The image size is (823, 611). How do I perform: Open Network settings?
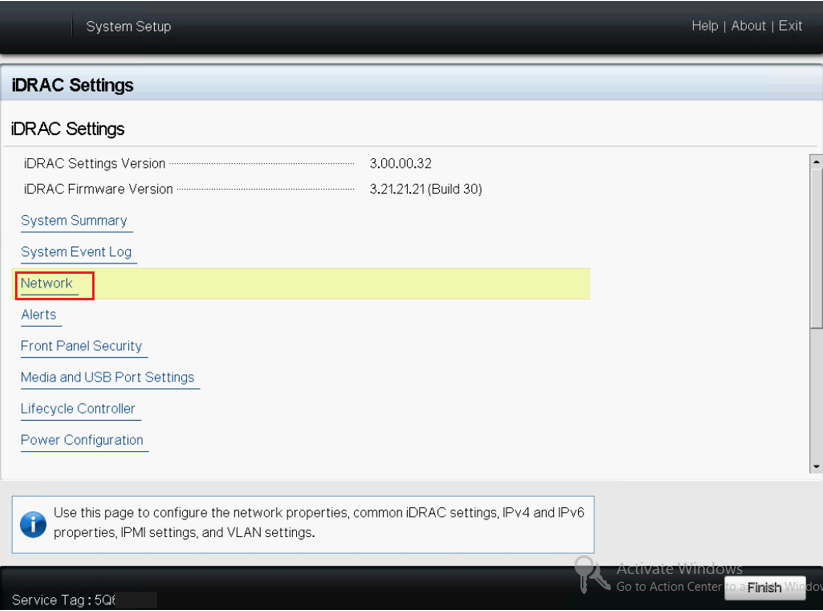click(x=47, y=283)
